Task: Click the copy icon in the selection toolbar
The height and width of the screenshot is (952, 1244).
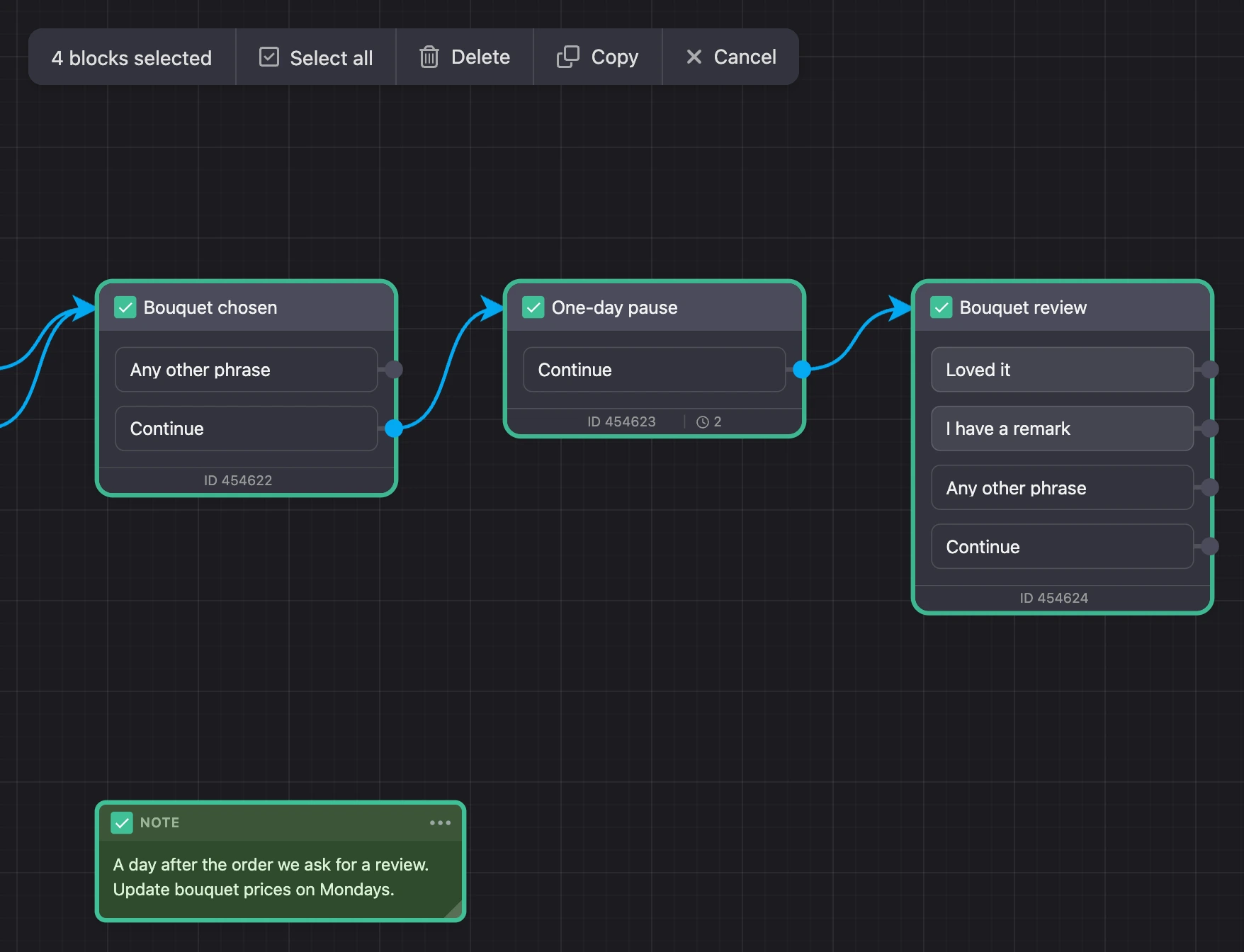Action: [568, 57]
